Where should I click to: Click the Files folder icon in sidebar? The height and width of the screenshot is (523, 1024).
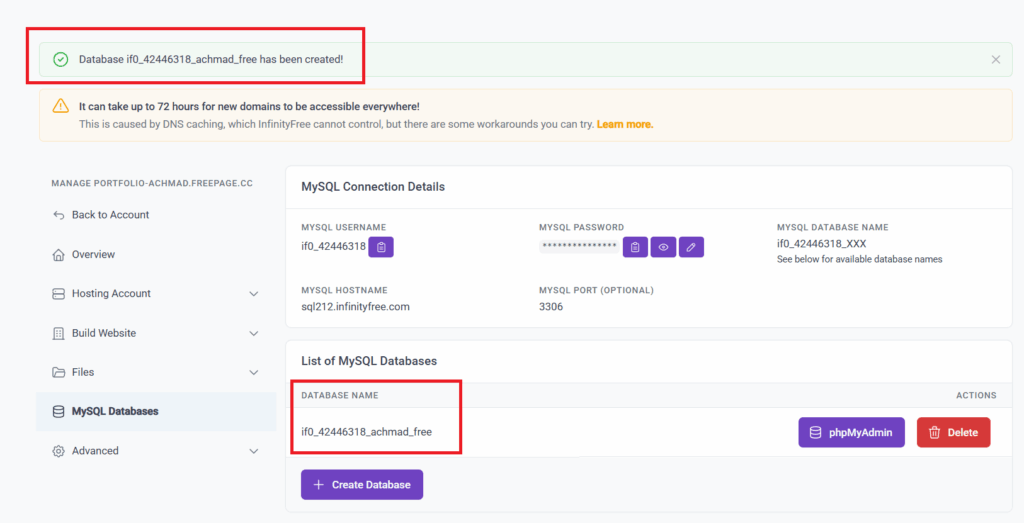click(x=58, y=372)
